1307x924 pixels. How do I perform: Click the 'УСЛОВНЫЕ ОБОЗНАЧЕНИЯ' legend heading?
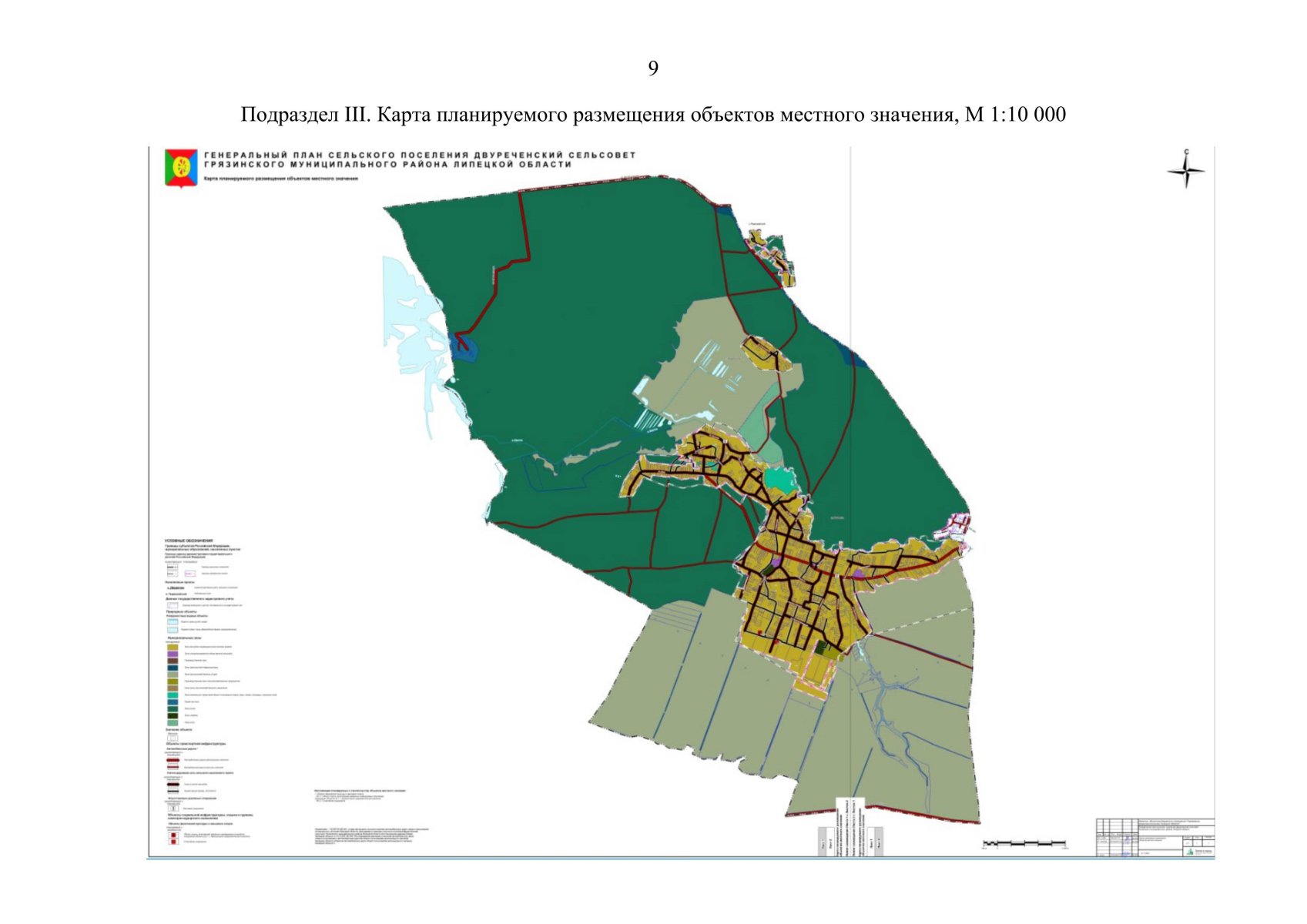pyautogui.click(x=189, y=541)
